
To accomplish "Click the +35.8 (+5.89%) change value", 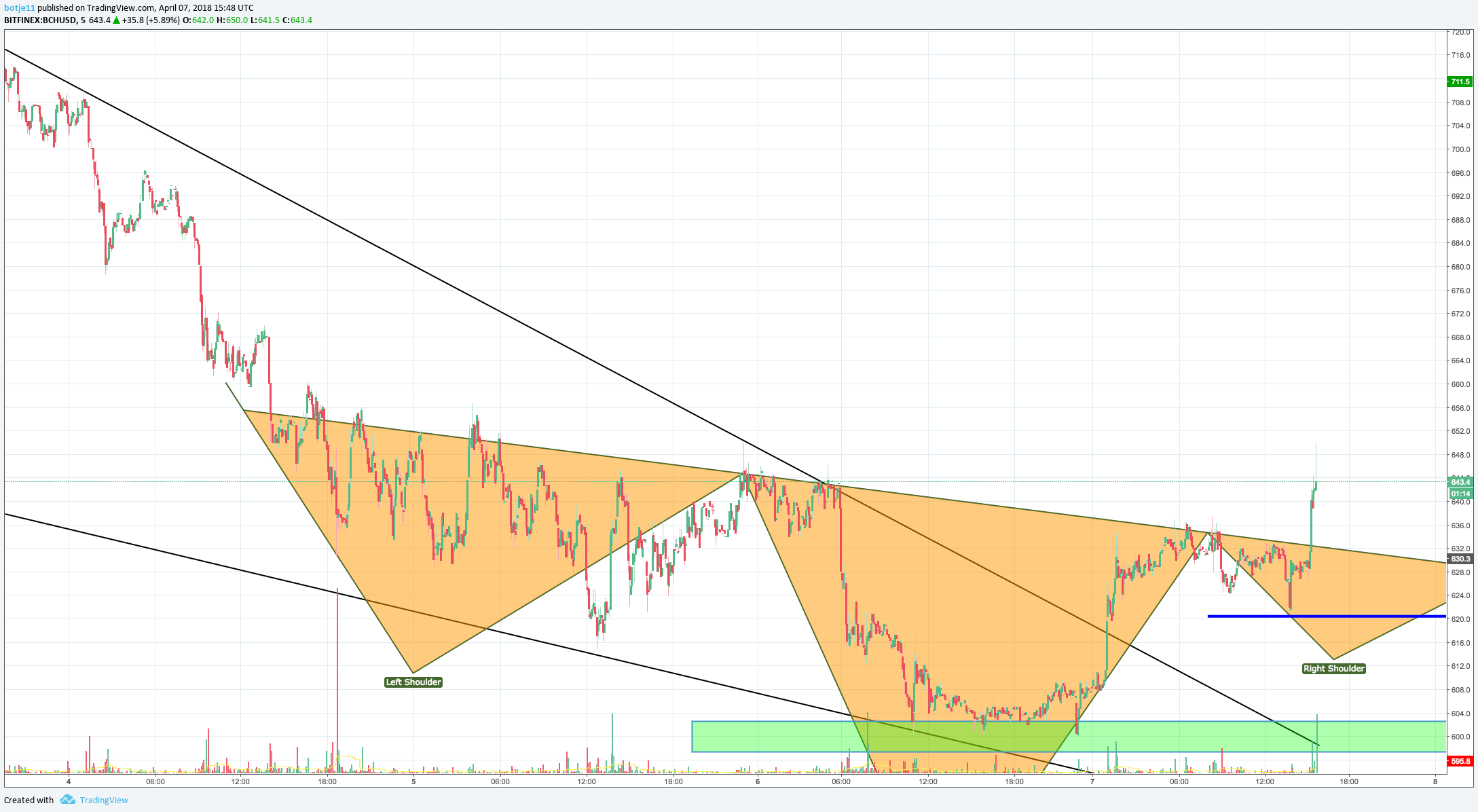I will pos(151,20).
